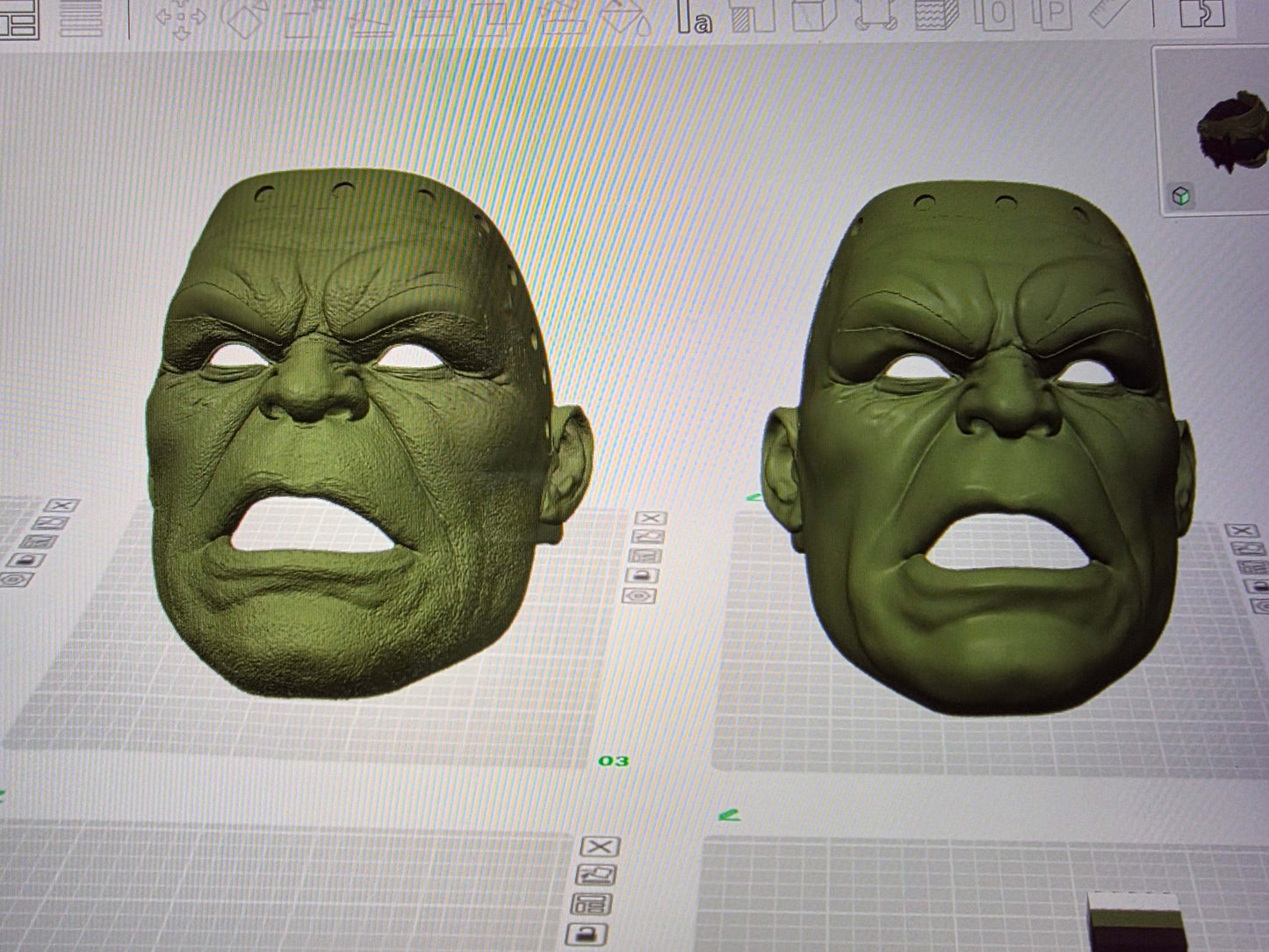This screenshot has height=952, width=1269.
Task: Remove the bottom-left plate via X icon
Action: coord(601,847)
